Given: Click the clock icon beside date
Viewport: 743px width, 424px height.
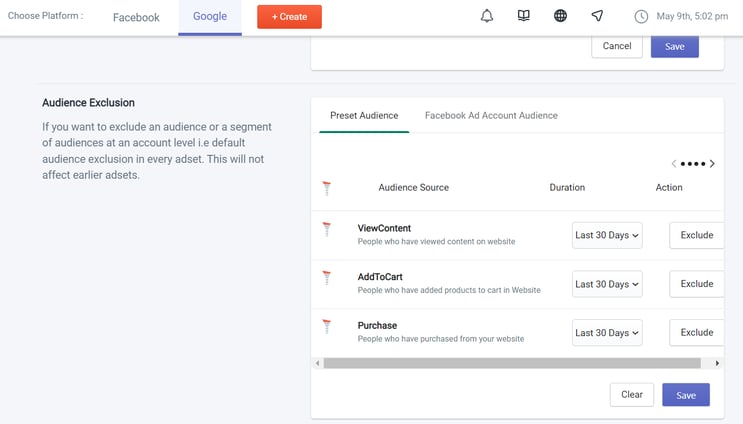Looking at the screenshot, I should click(x=641, y=17).
